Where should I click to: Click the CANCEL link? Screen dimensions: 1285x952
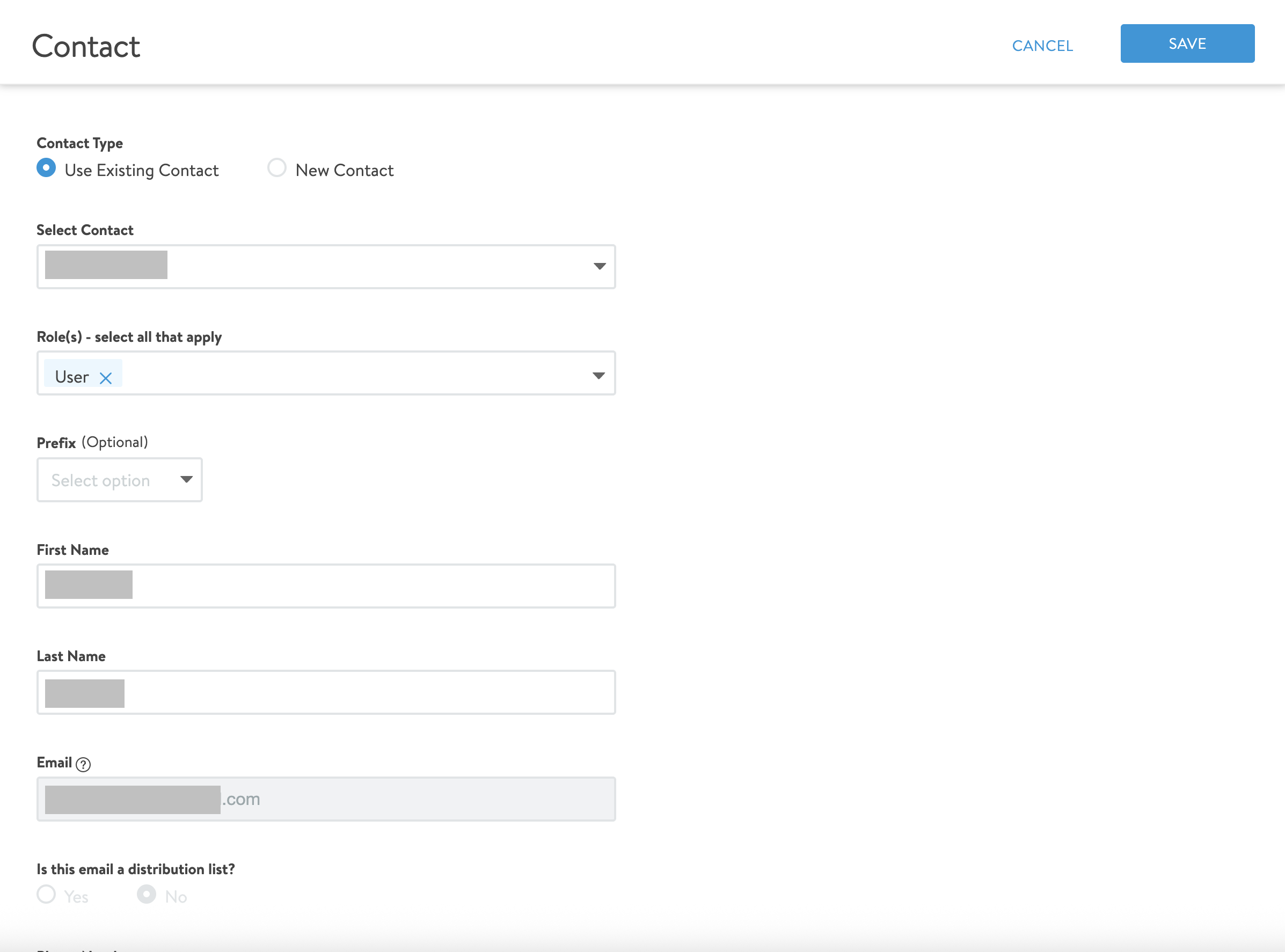pyautogui.click(x=1042, y=46)
